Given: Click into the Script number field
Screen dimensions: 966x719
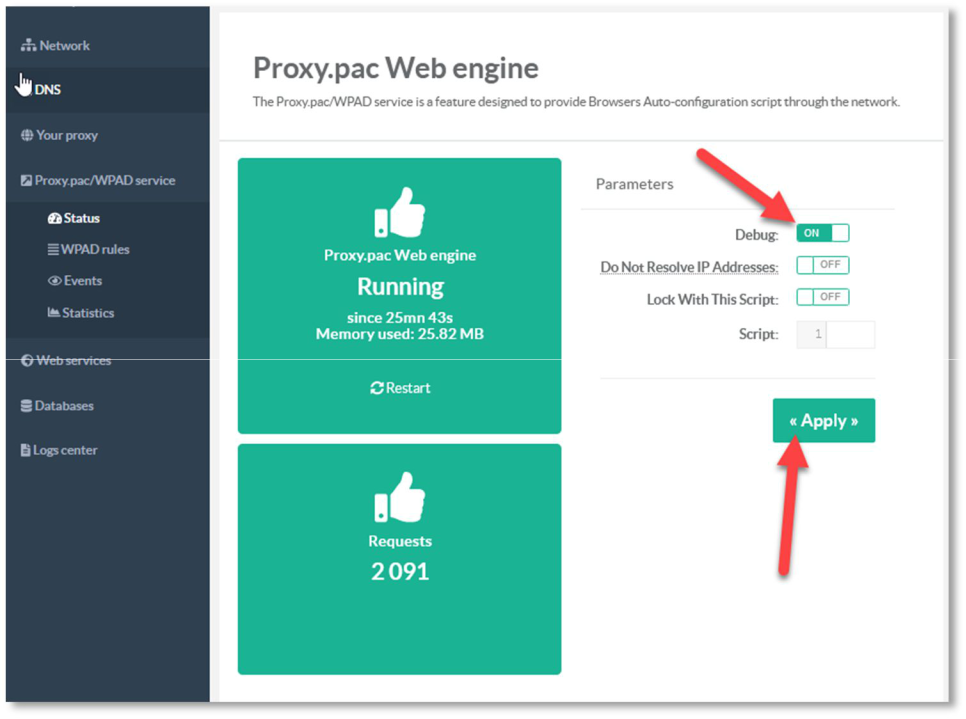Looking at the screenshot, I should pos(850,334).
